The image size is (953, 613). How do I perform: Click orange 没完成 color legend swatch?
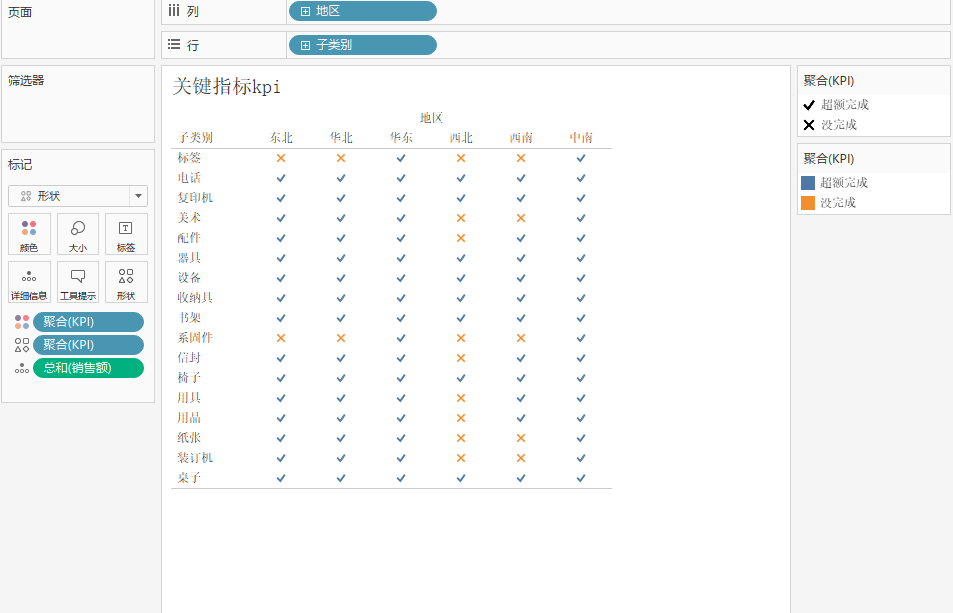coord(808,203)
